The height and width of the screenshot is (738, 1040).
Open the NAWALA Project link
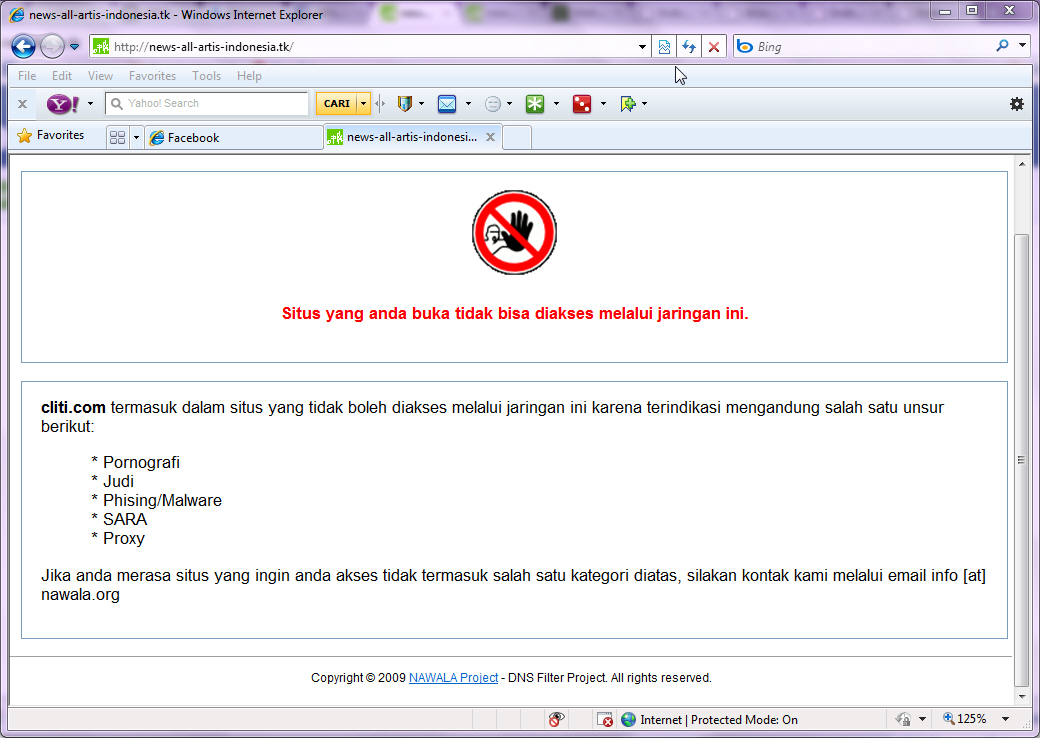click(453, 677)
